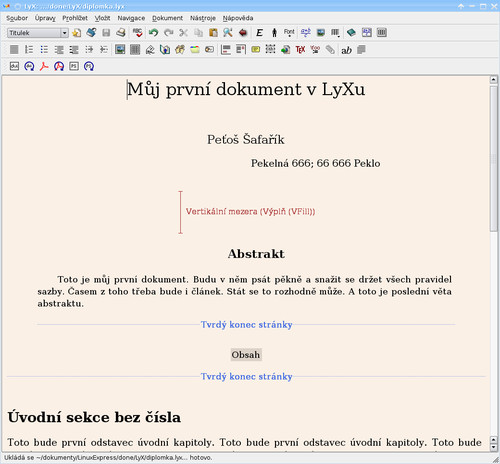Viewport: 500px width, 464px height.
Task: Open Find and Replace magnifier tool
Action: [228, 33]
